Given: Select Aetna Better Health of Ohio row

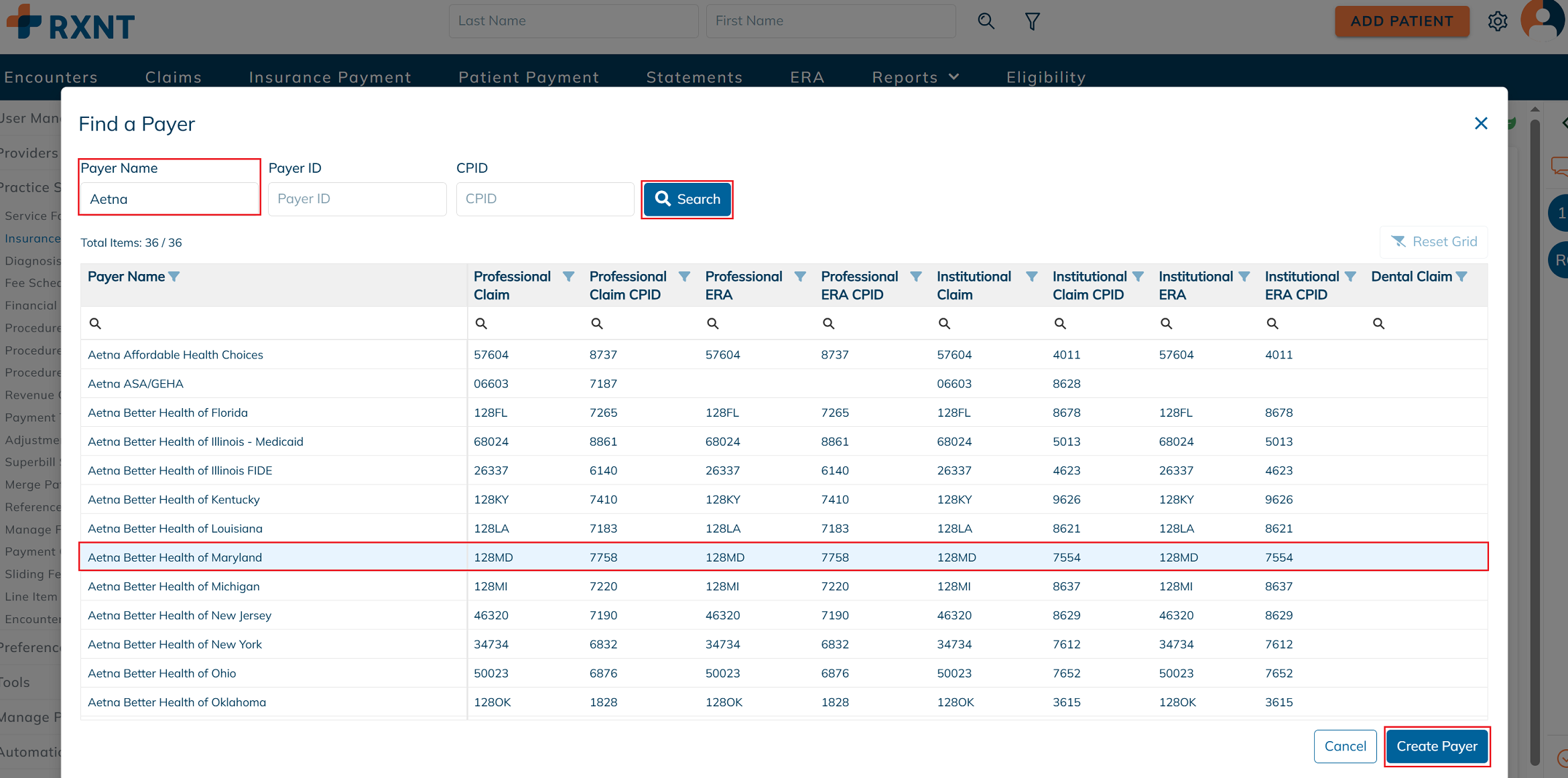Looking at the screenshot, I should [162, 673].
